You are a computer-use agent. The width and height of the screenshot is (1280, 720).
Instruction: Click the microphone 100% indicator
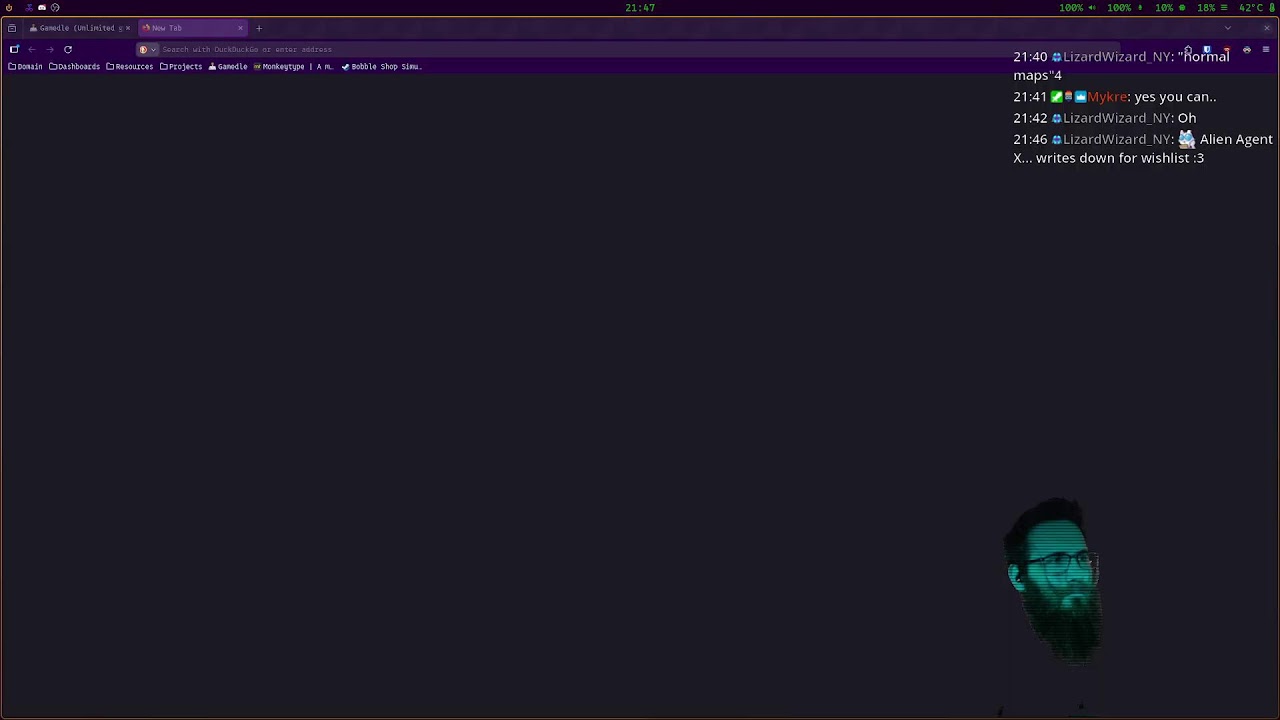1125,8
